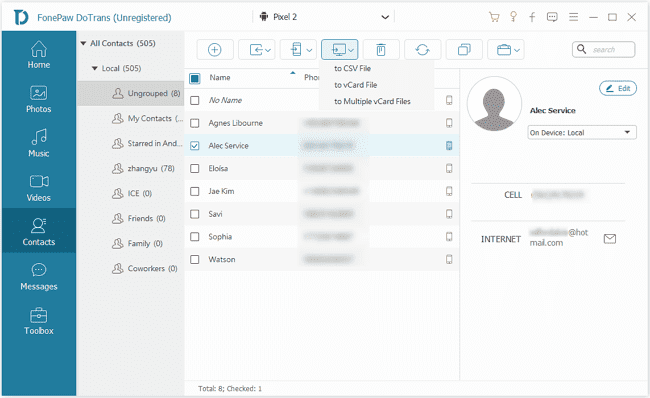
Task: Click the search input field
Action: coord(604,50)
